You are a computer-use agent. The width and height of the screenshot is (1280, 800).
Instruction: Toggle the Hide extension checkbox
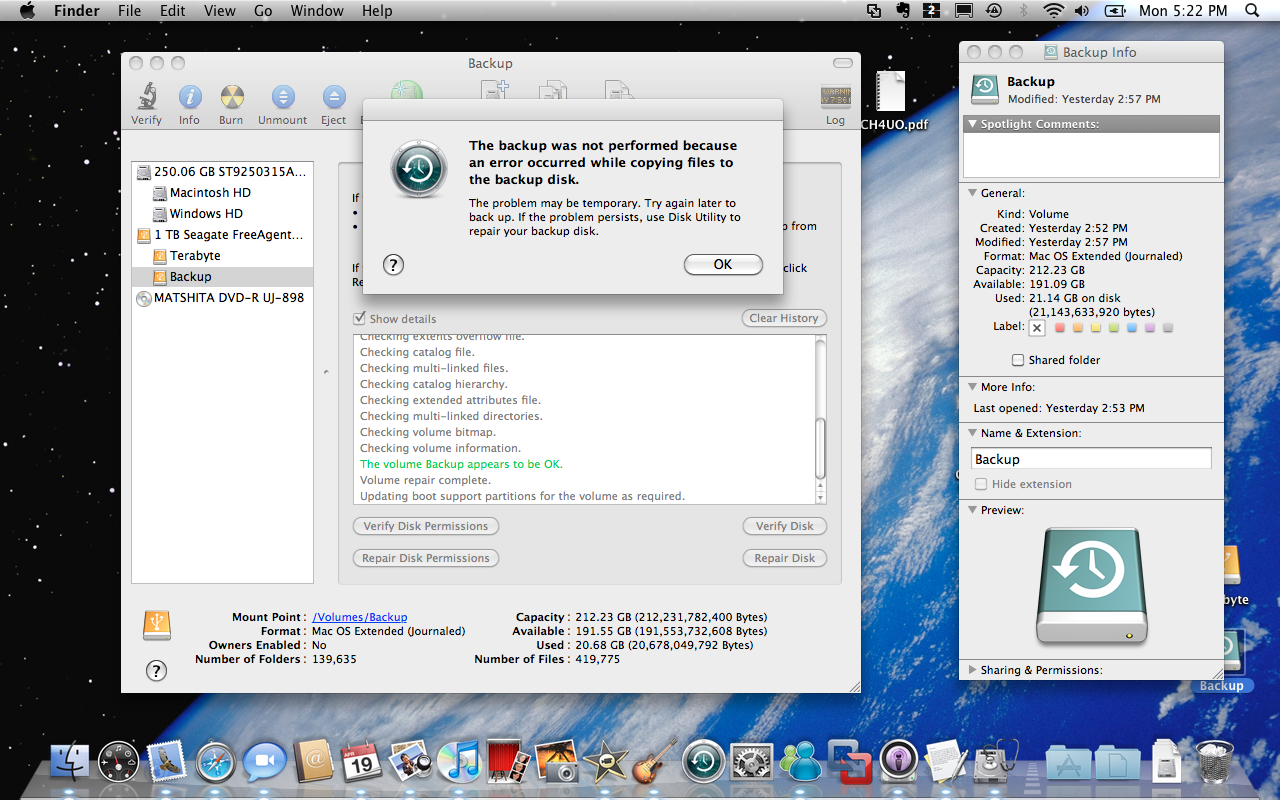pos(981,484)
